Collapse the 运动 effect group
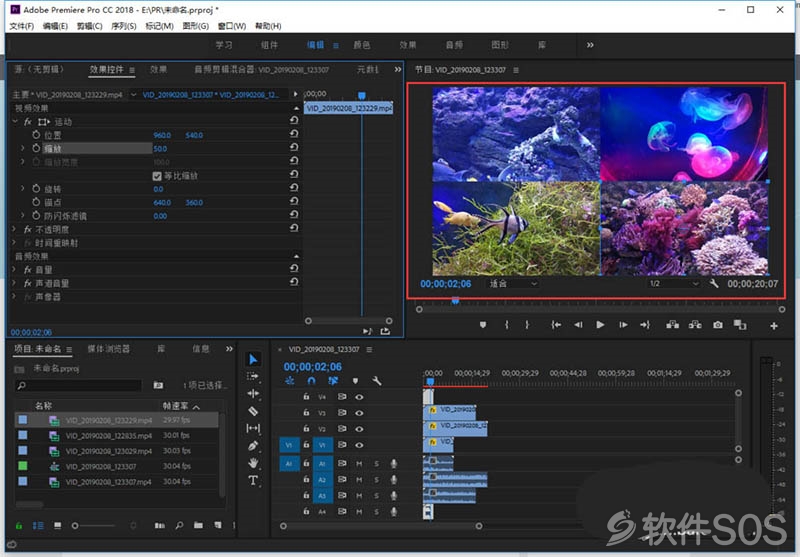Image resolution: width=800 pixels, height=557 pixels. (15, 121)
